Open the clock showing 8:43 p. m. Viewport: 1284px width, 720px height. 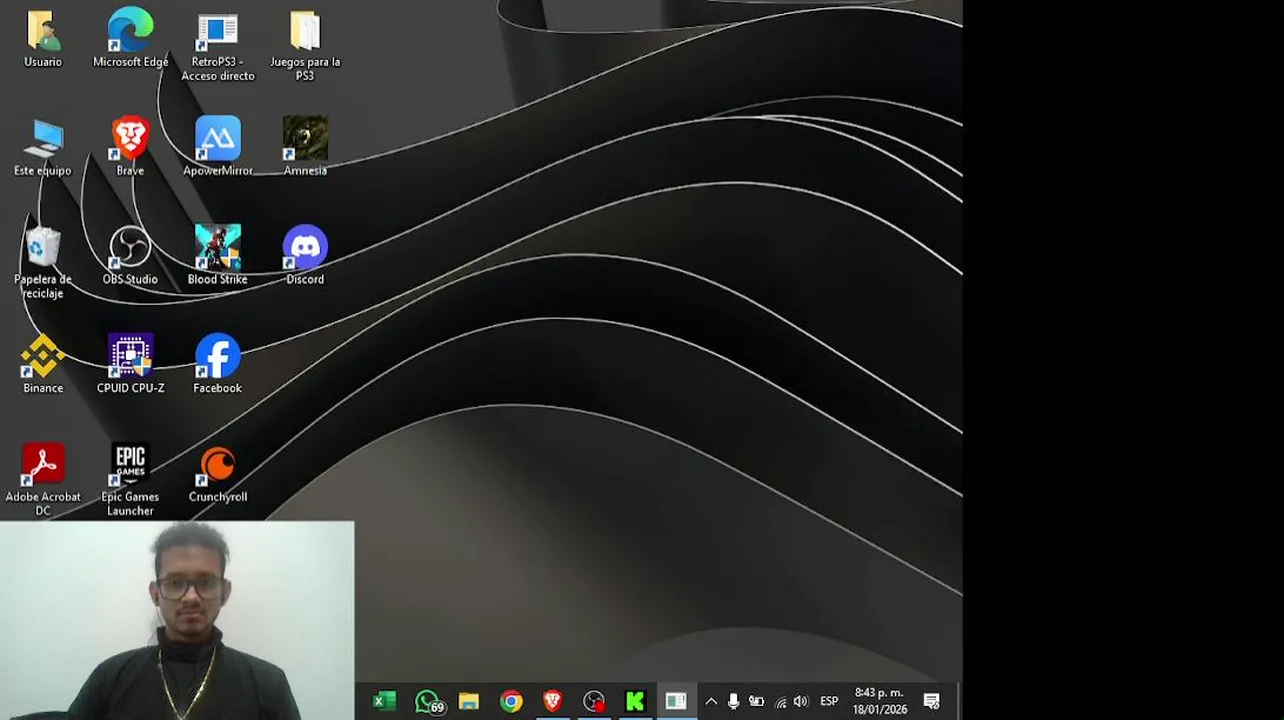879,701
